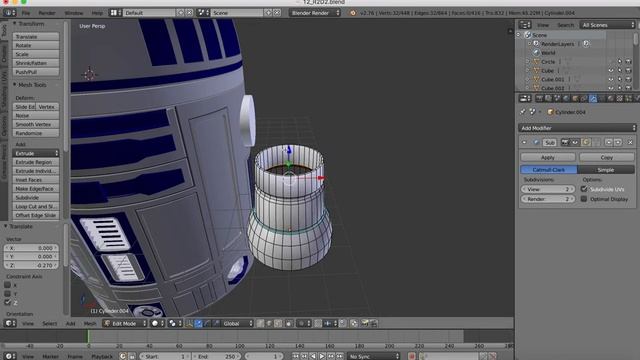Click the World icon in outliner
This screenshot has height=360, width=640.
pyautogui.click(x=536, y=53)
